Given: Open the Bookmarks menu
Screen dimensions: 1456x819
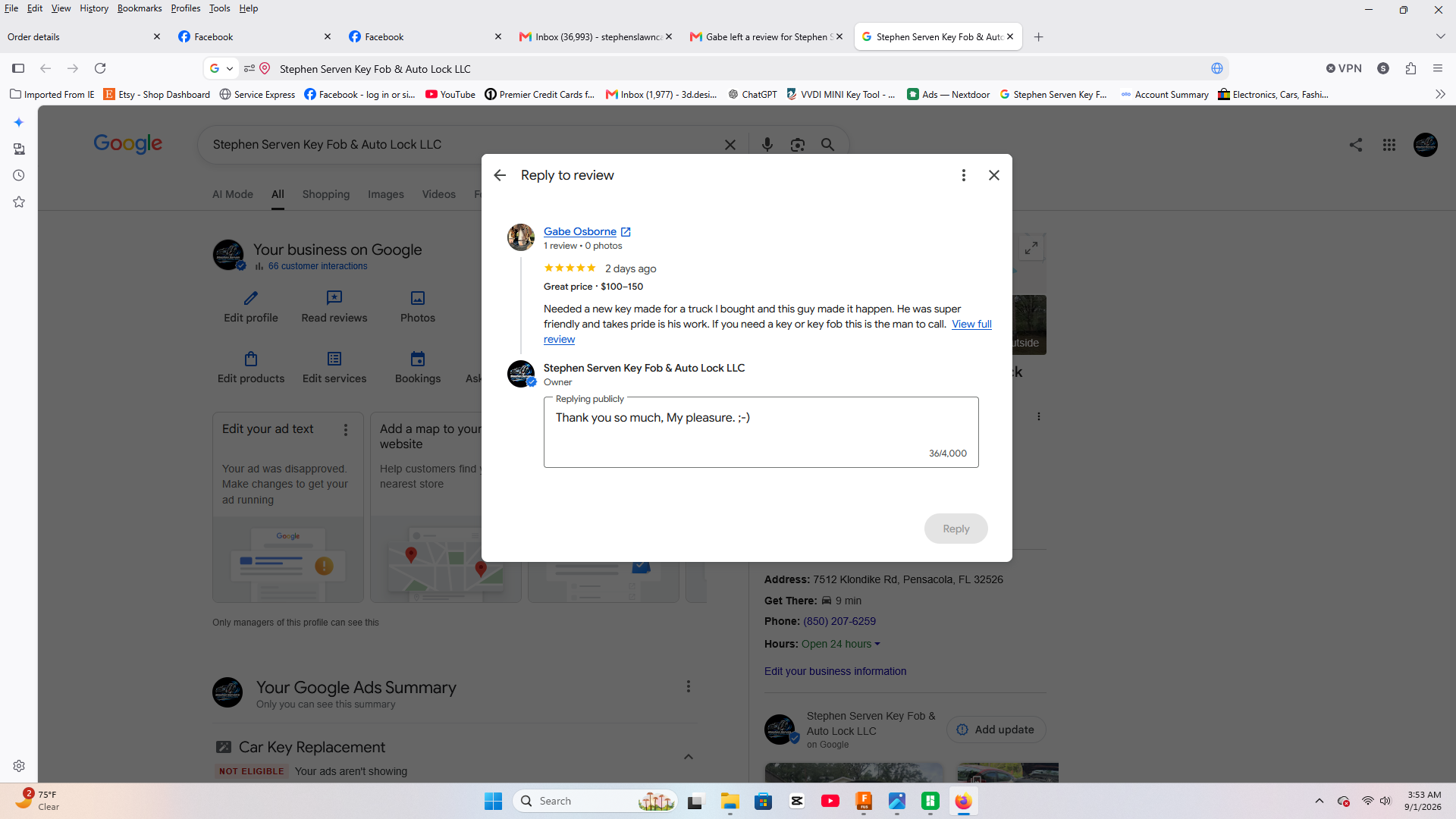Looking at the screenshot, I should pos(140,8).
